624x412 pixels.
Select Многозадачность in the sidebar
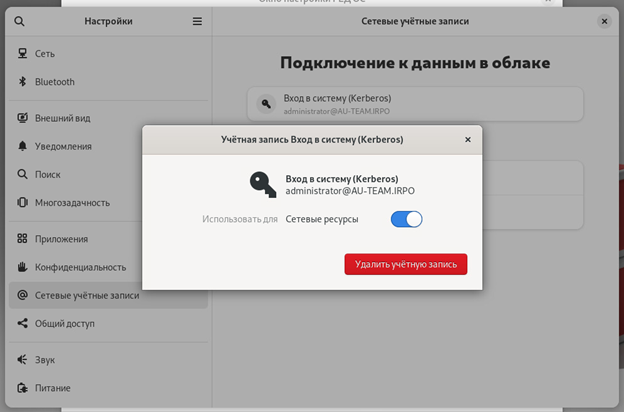pos(72,202)
